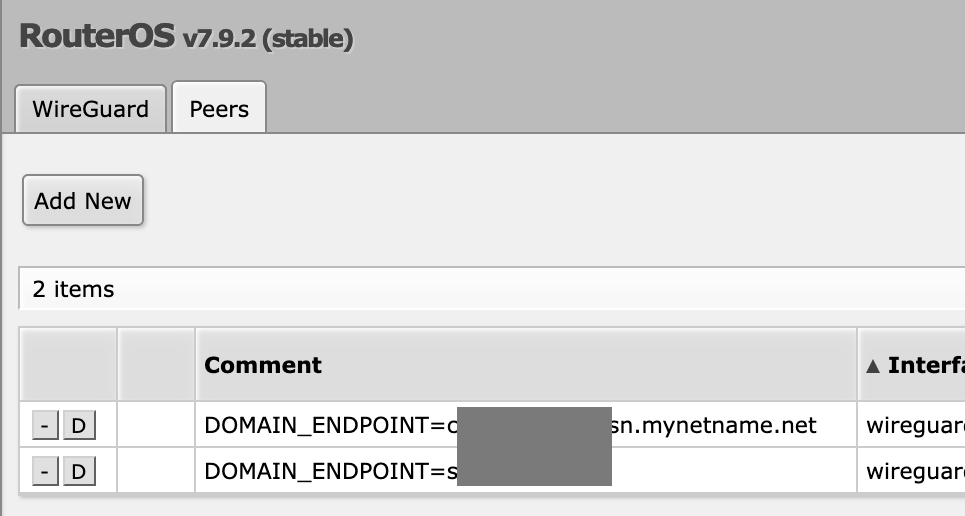The image size is (965, 516).
Task: Click the second row's wireguard interface cell
Action: [x=914, y=471]
